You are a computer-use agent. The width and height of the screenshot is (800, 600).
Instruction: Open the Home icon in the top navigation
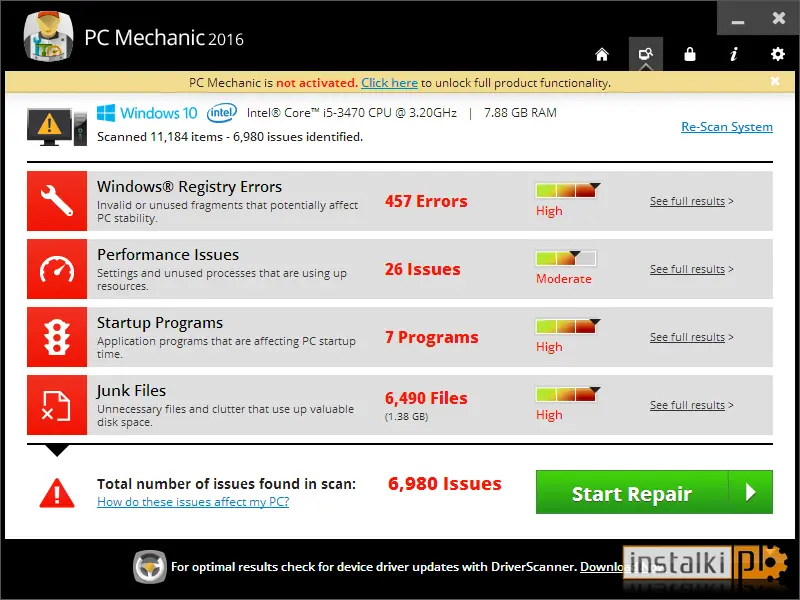click(x=602, y=54)
